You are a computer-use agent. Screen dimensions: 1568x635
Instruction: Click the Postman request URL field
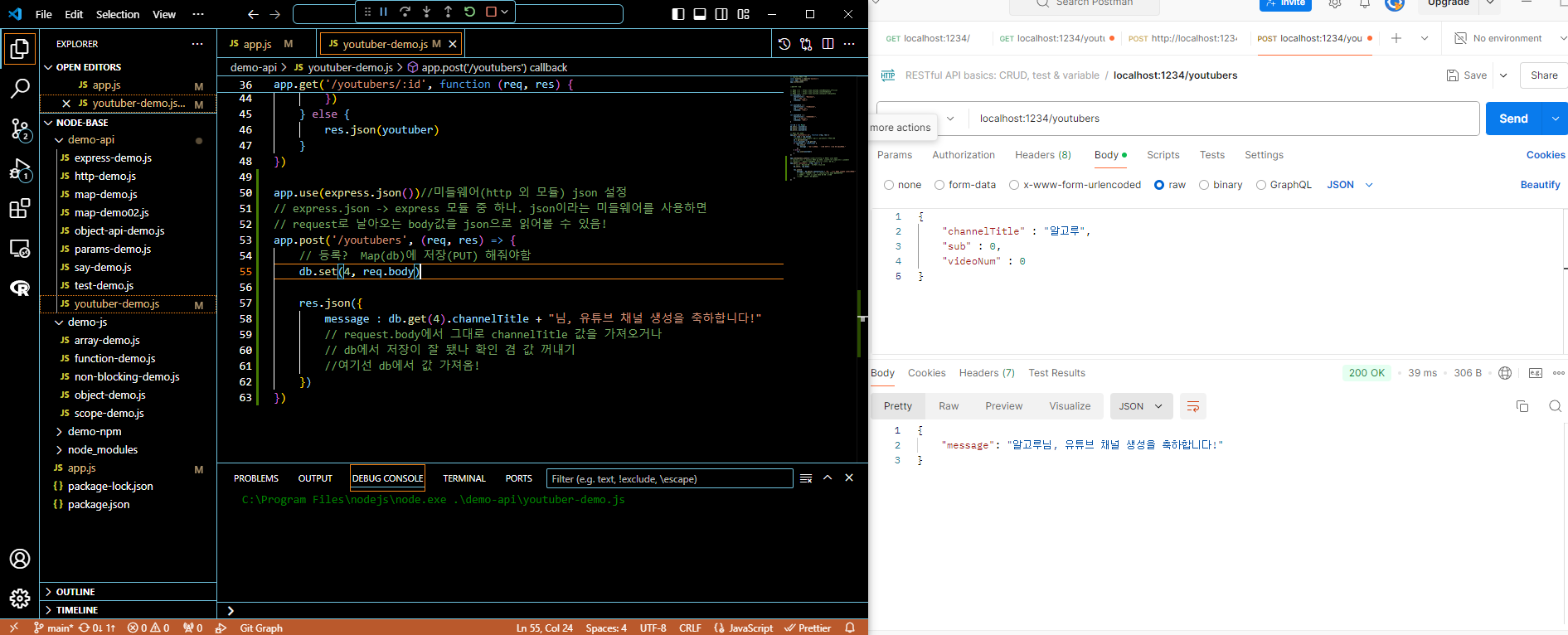click(x=1223, y=119)
